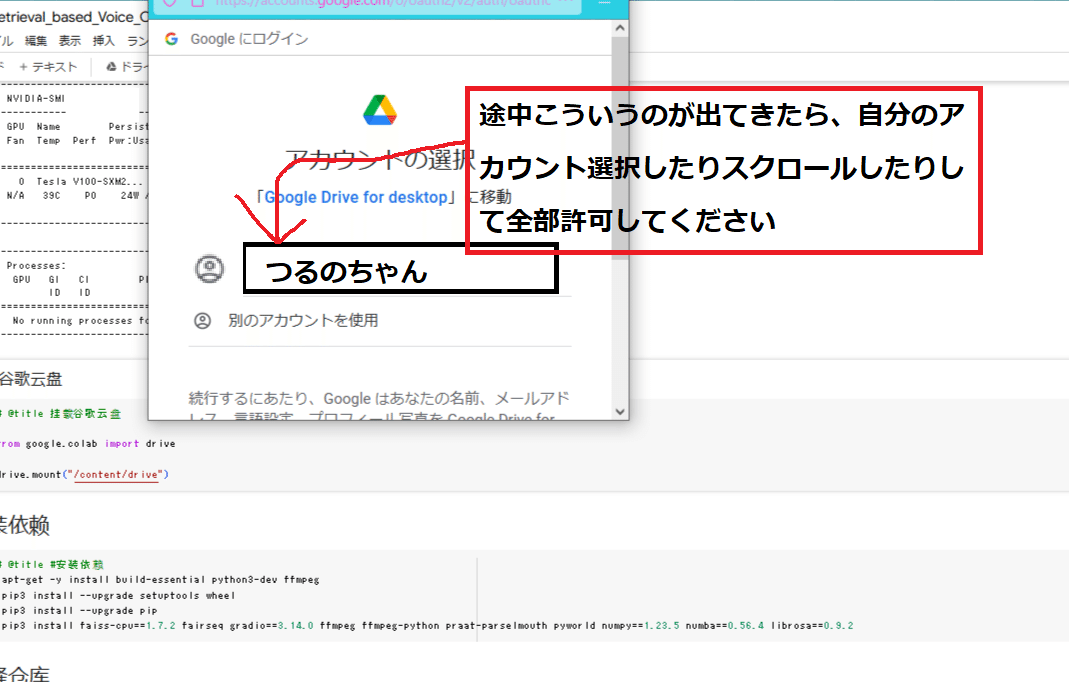Choose 別のアカウントを使用 option
Viewport: 1069px width, 682px height.
click(303, 321)
